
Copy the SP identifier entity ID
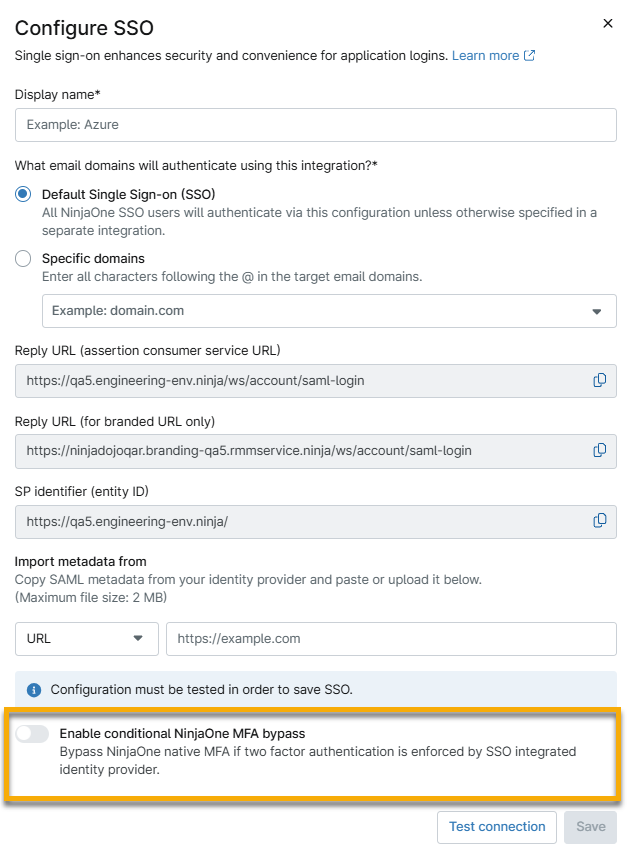pos(599,521)
